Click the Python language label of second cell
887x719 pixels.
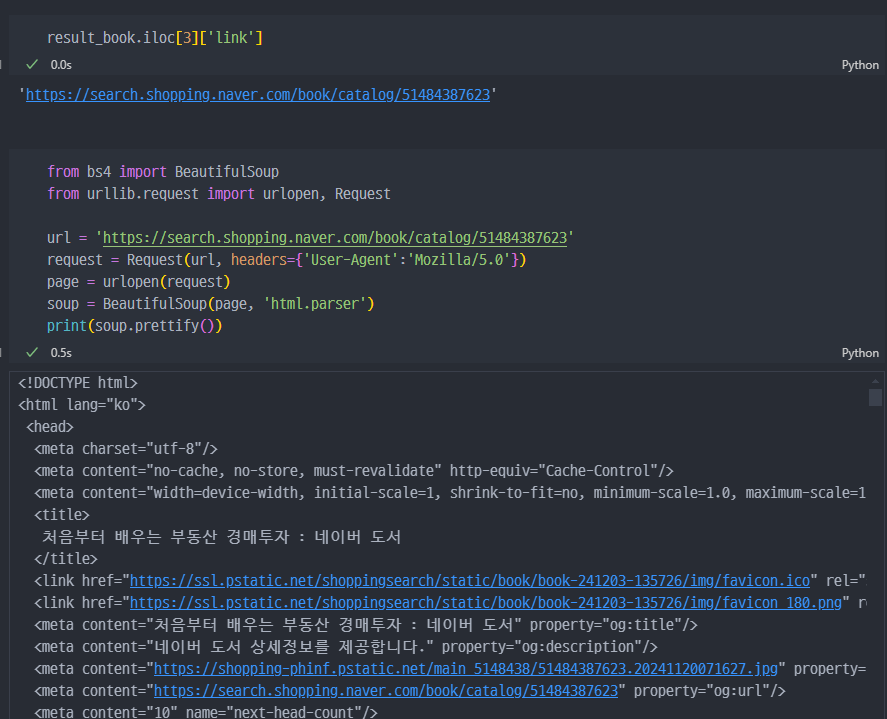pos(860,353)
